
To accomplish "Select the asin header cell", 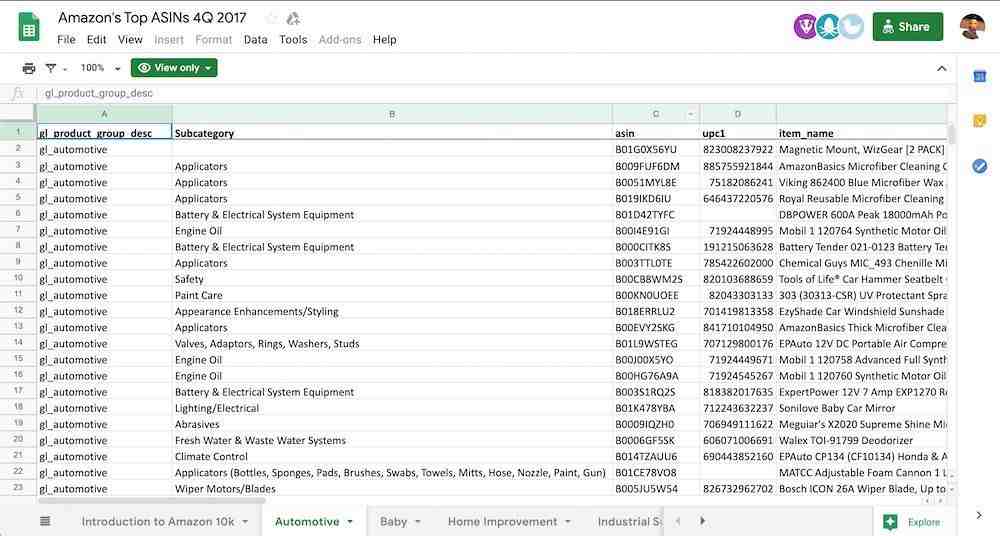I will pos(656,133).
